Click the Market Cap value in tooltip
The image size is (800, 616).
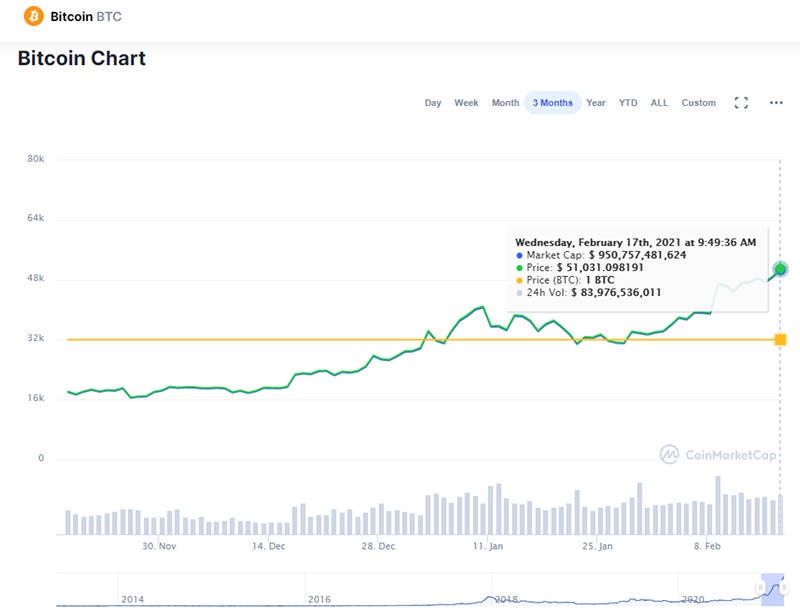click(637, 255)
